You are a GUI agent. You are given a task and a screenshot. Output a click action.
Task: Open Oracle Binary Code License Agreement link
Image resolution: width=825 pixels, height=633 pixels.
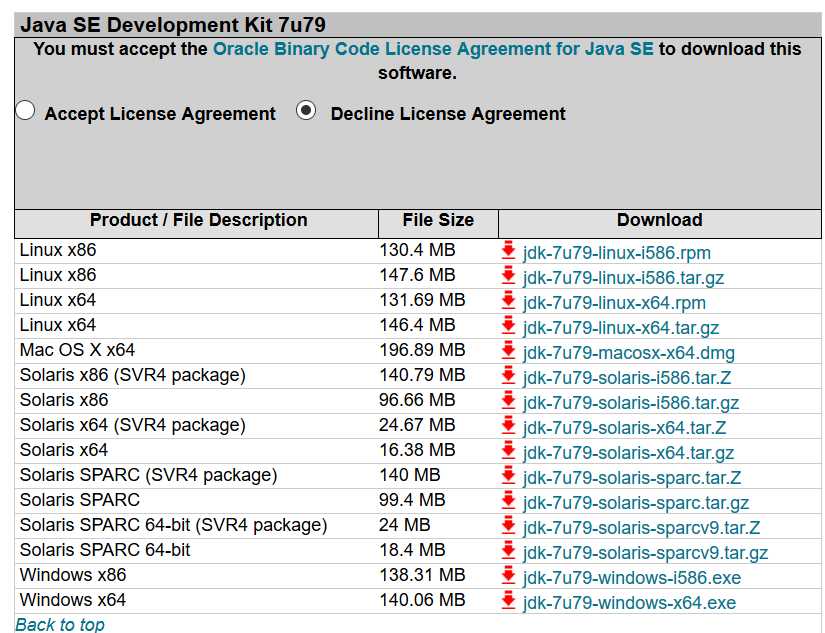pos(433,49)
